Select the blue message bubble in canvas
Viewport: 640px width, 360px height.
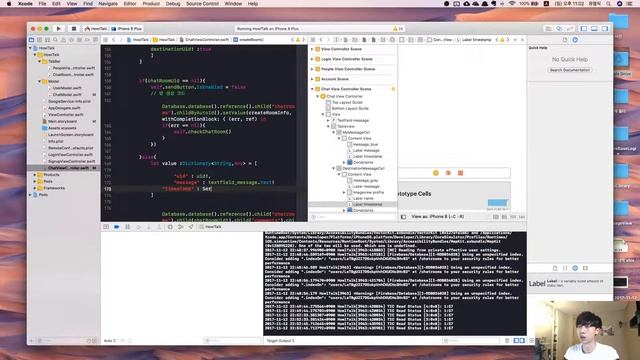498,203
